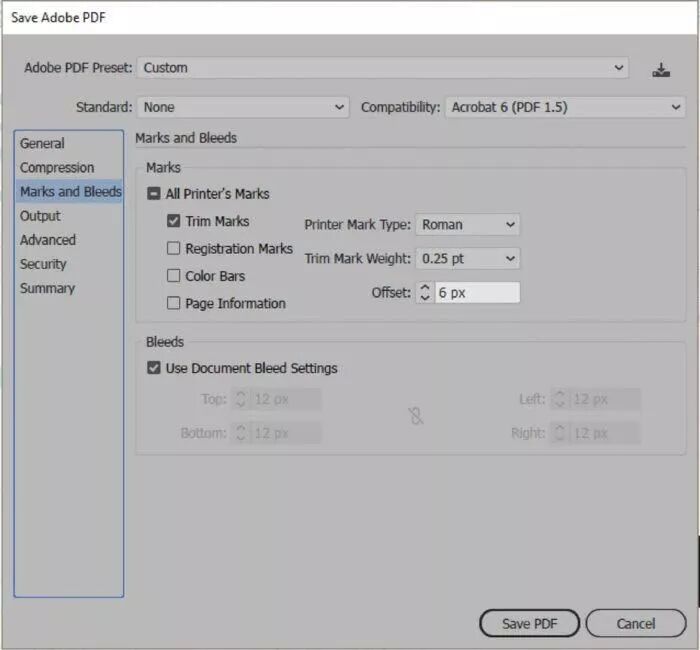Screen dimensions: 700x650
Task: Click the Left bleed stepper
Action: point(560,399)
